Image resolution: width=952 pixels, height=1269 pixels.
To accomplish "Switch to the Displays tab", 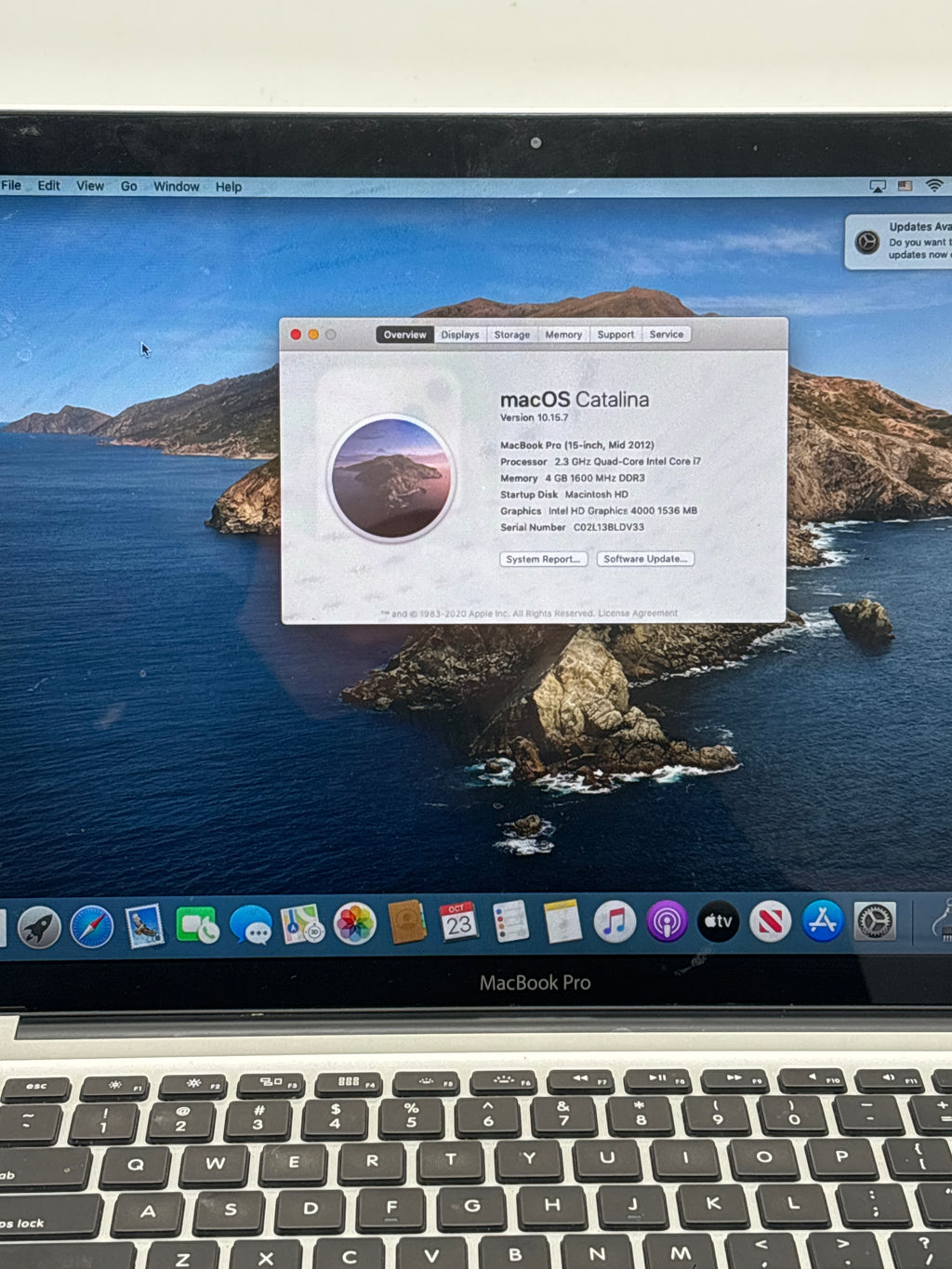I will [x=460, y=335].
